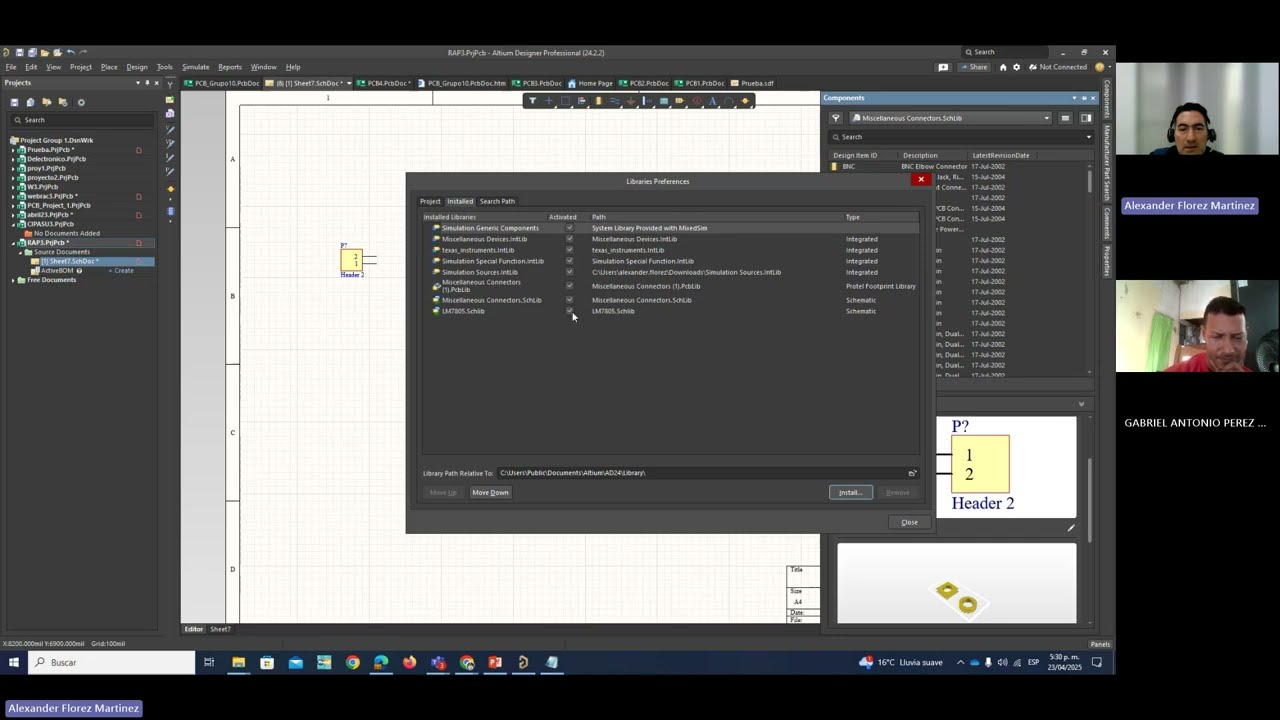The width and height of the screenshot is (1280, 720).
Task: Select the LM7805.Schlib library row
Action: (670, 311)
